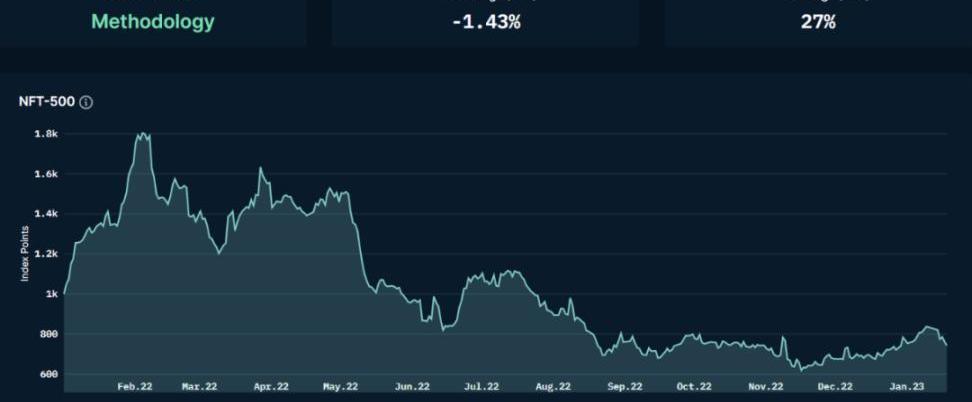Select the Nov.22 x-axis label
The width and height of the screenshot is (972, 402).
click(765, 386)
